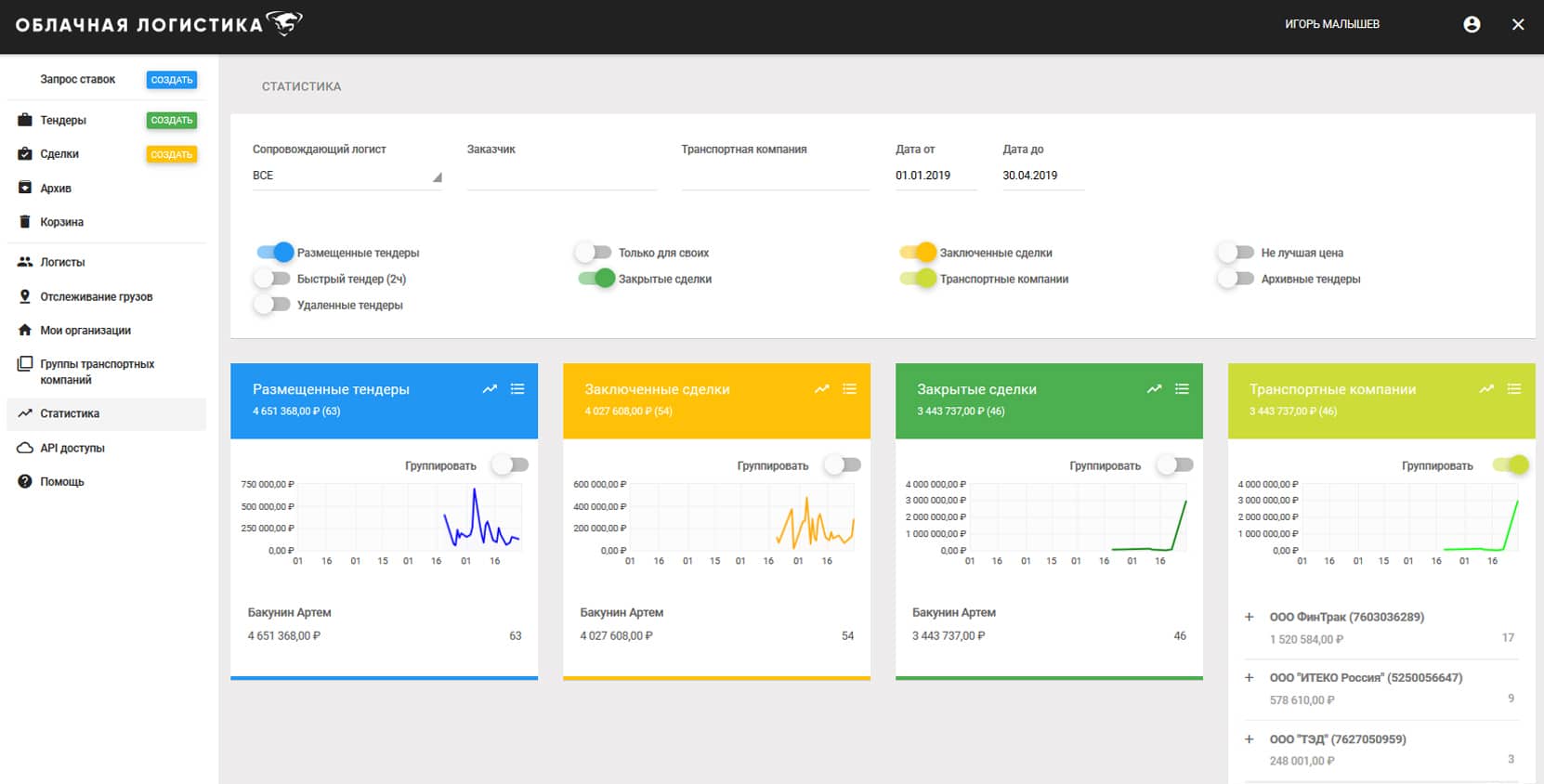Click the Сделки icon in sidebar
1544x784 pixels.
click(25, 153)
